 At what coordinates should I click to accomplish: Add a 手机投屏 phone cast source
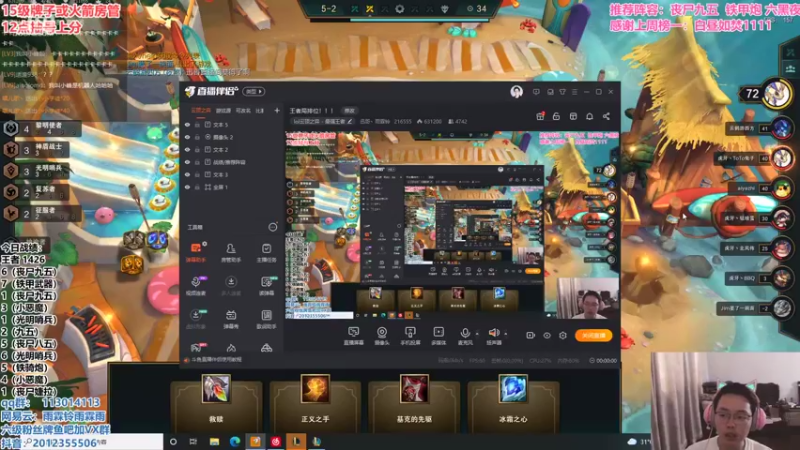coord(410,336)
